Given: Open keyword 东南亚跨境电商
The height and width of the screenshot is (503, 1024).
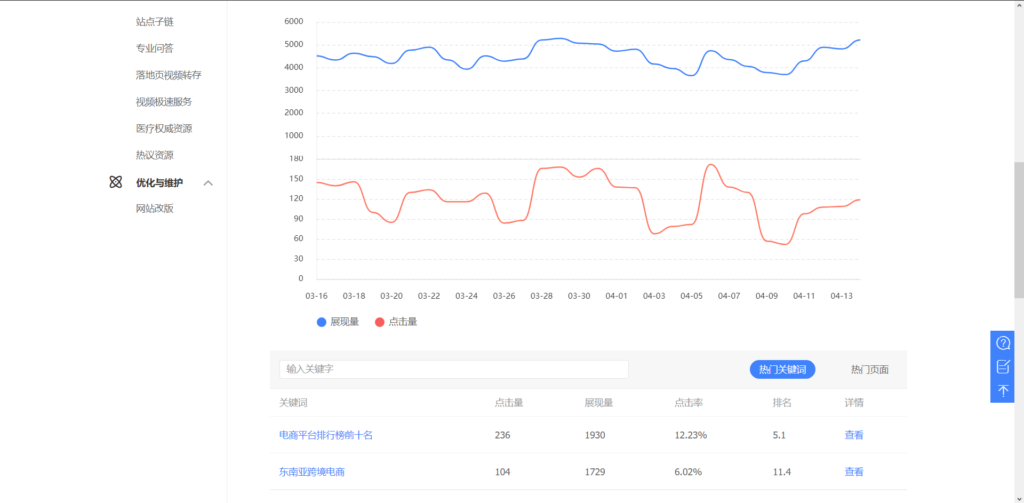Looking at the screenshot, I should point(312,472).
